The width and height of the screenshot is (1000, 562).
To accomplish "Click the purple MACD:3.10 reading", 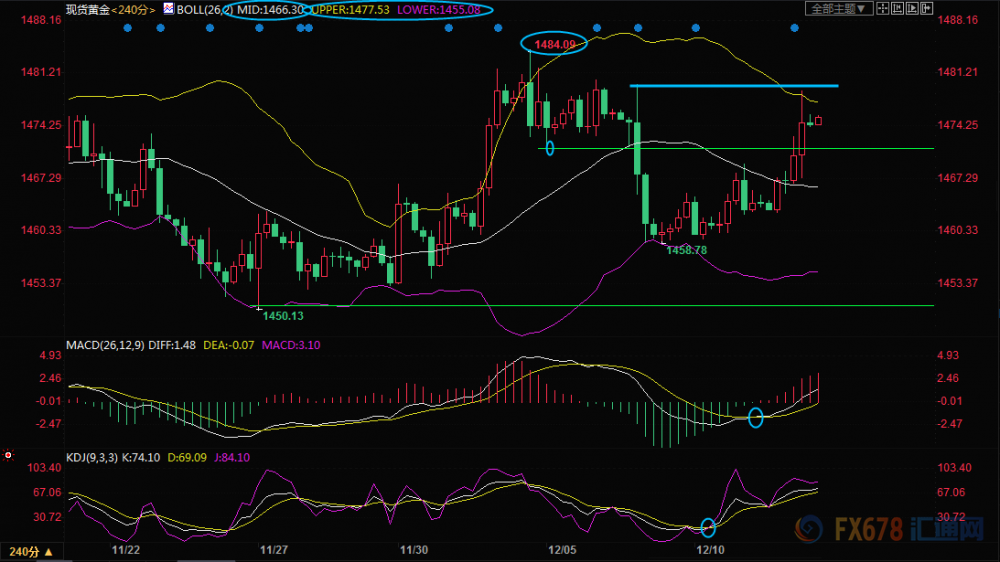I will tap(291, 345).
